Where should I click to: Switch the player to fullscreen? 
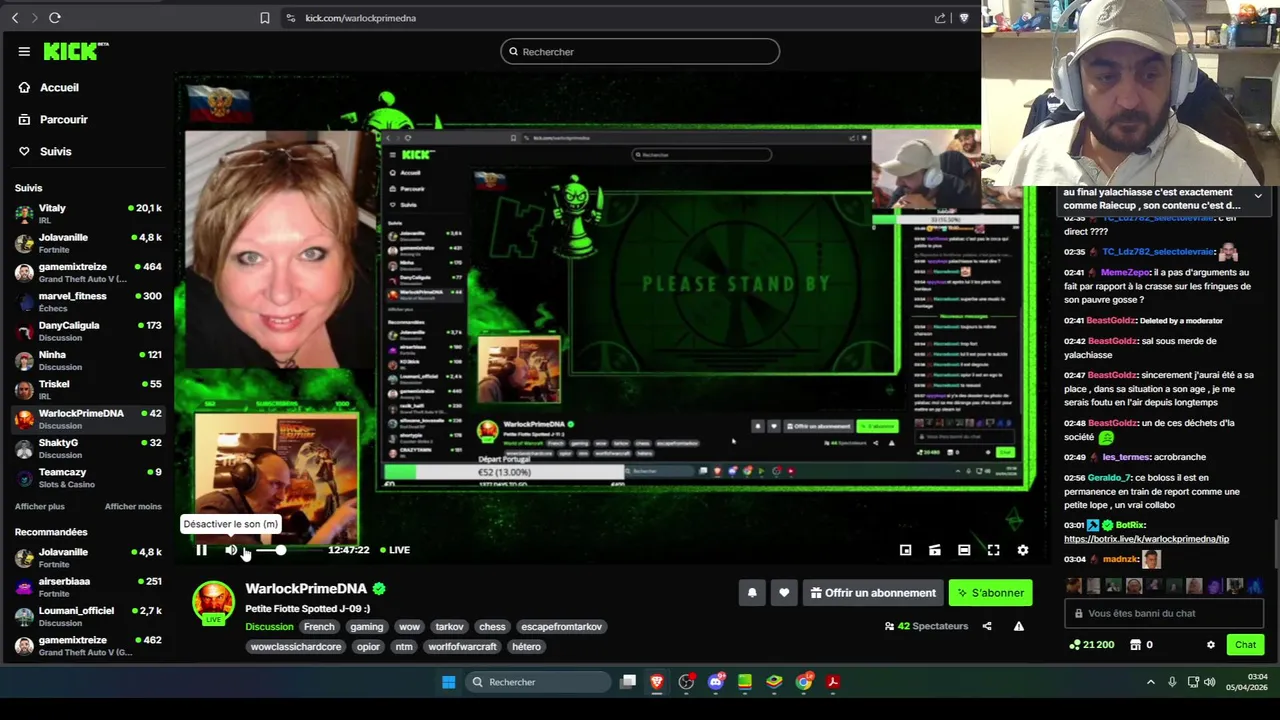(x=993, y=550)
